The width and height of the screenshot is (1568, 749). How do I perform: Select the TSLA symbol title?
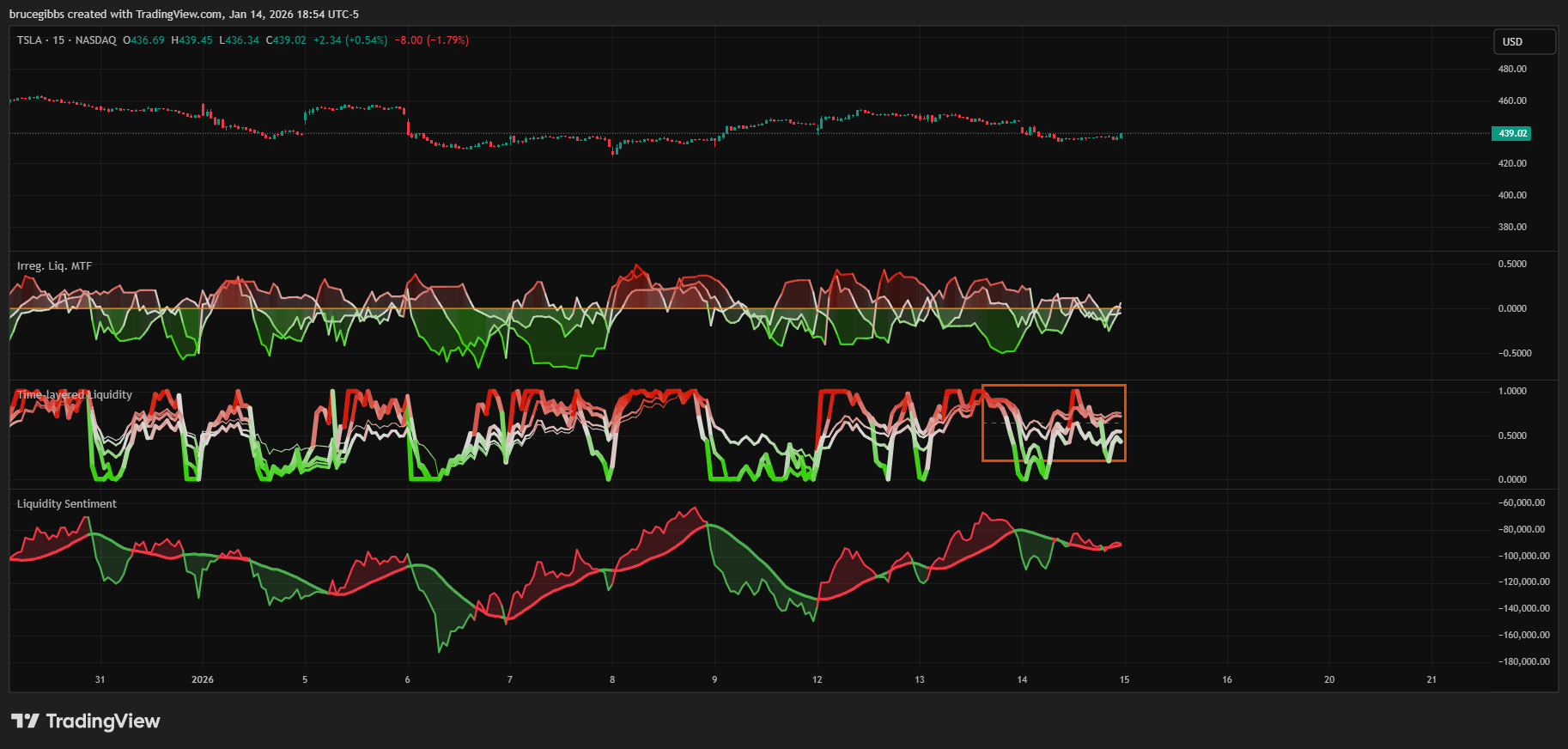tap(29, 40)
